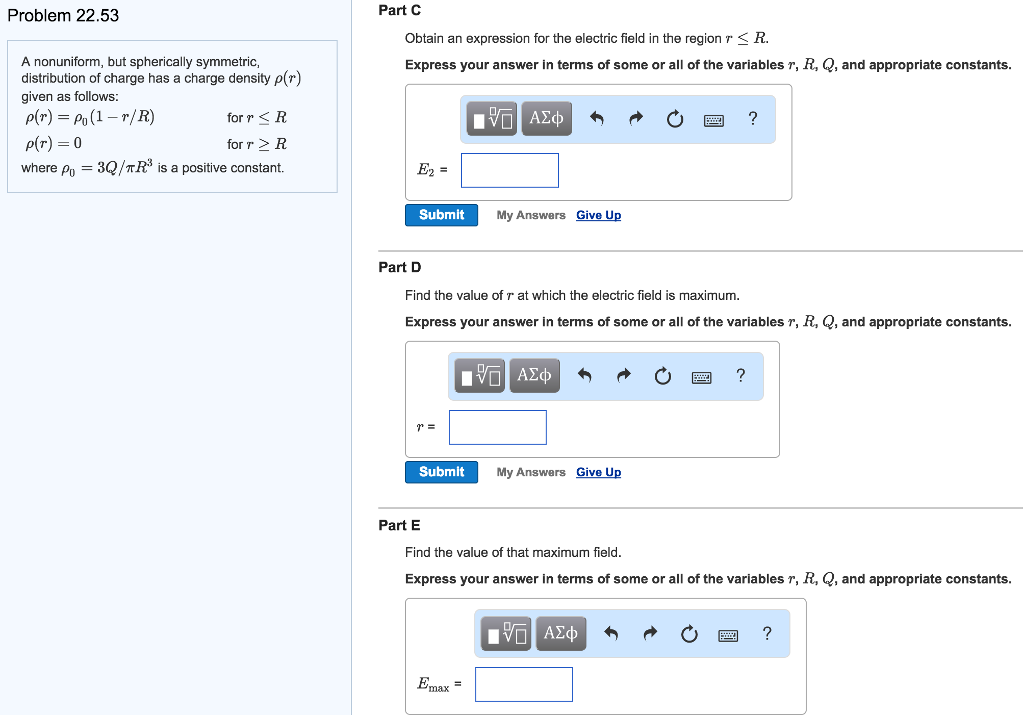Open Greek symbols ΑΣΦ palette in Part E

pyautogui.click(x=561, y=633)
